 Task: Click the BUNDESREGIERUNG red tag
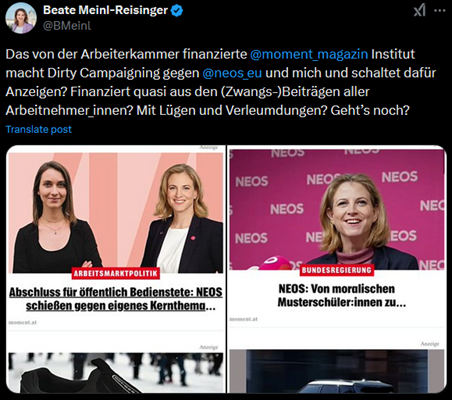337,270
